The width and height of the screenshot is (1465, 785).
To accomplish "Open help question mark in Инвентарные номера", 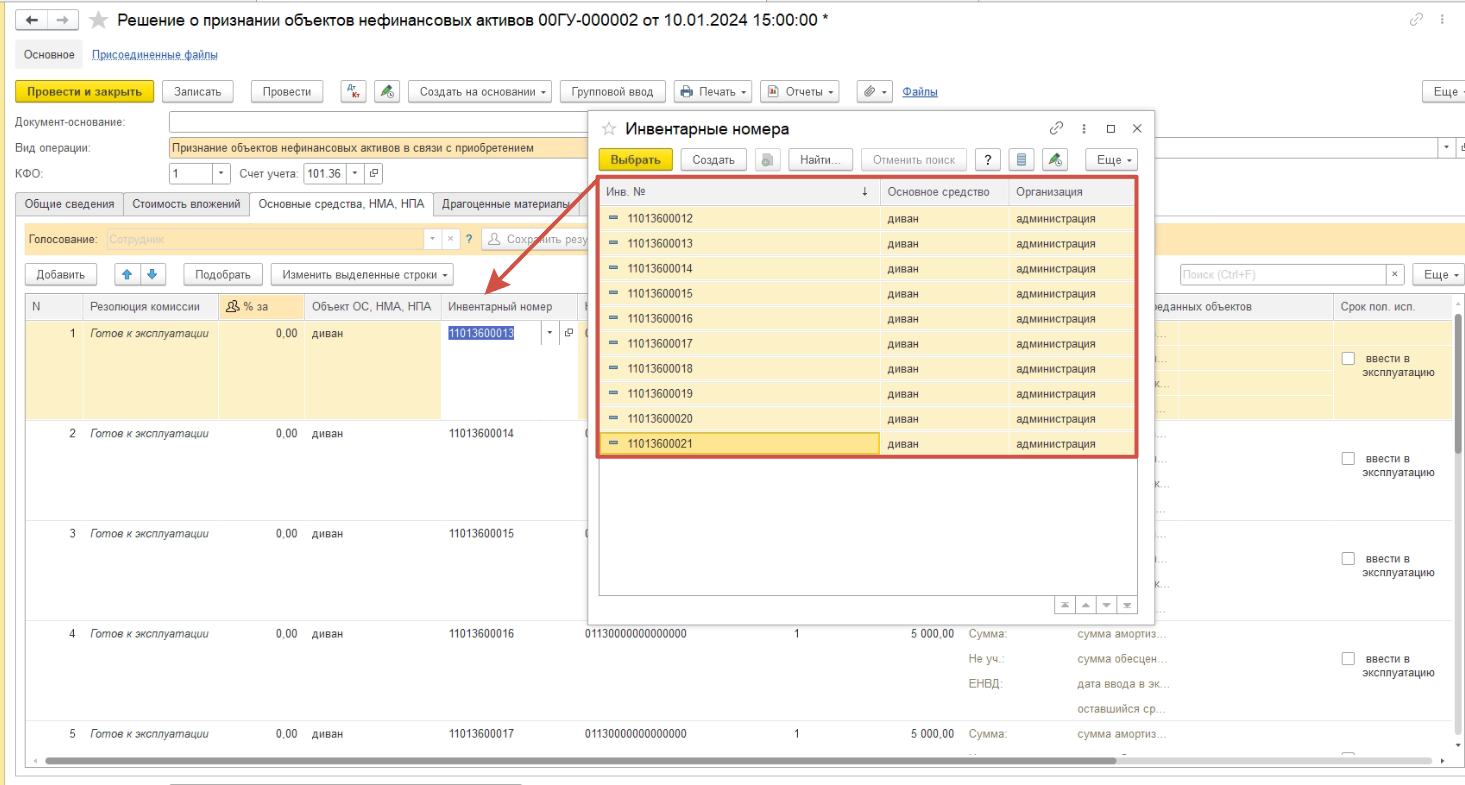I will point(988,160).
